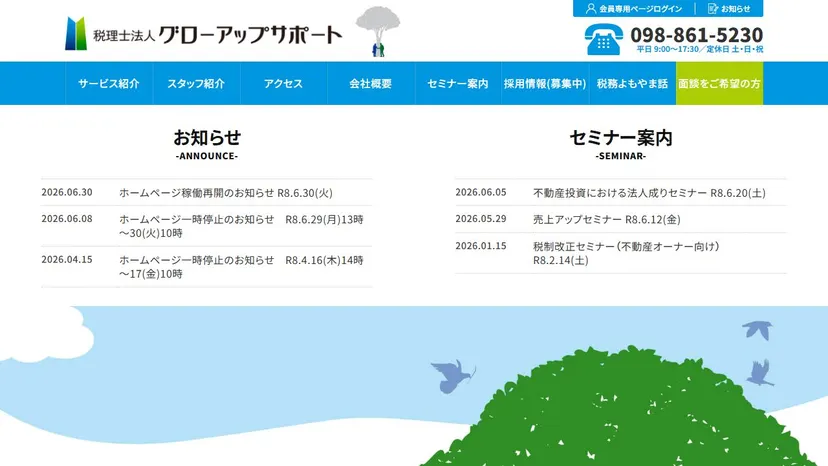828x466 pixels.
Task: Open the 会員専用ページログイン link
Action: pyautogui.click(x=640, y=9)
